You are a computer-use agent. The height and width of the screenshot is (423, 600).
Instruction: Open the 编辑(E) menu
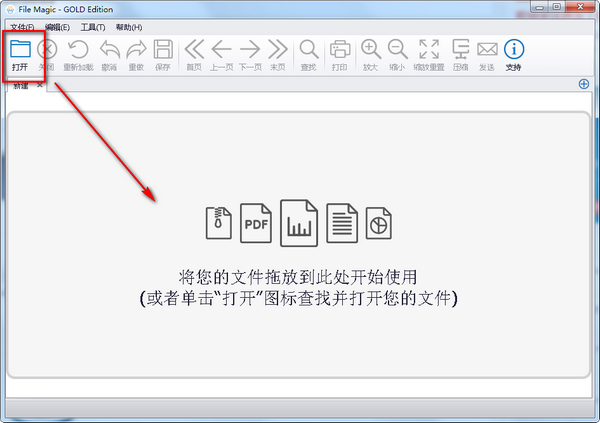(x=57, y=27)
